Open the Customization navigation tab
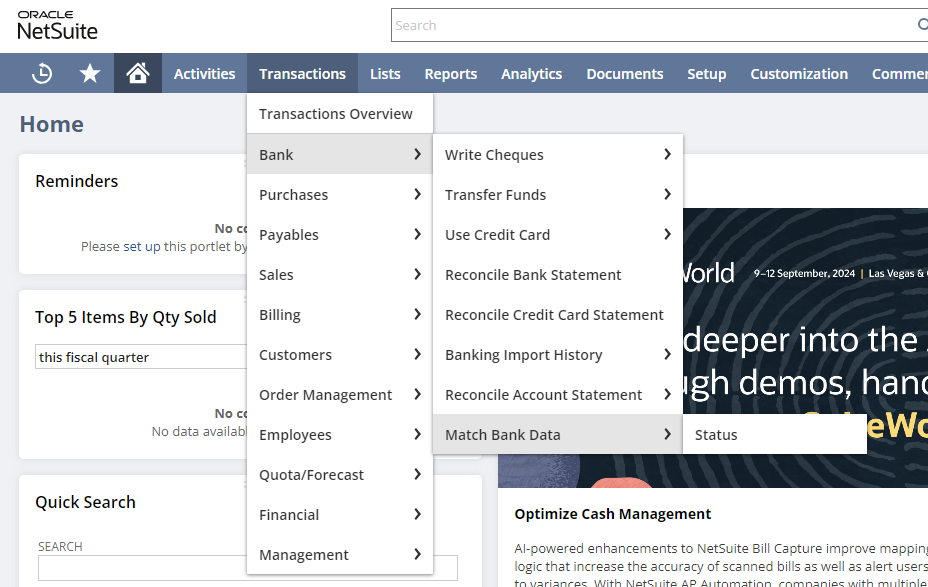This screenshot has width=928, height=587. [x=799, y=74]
